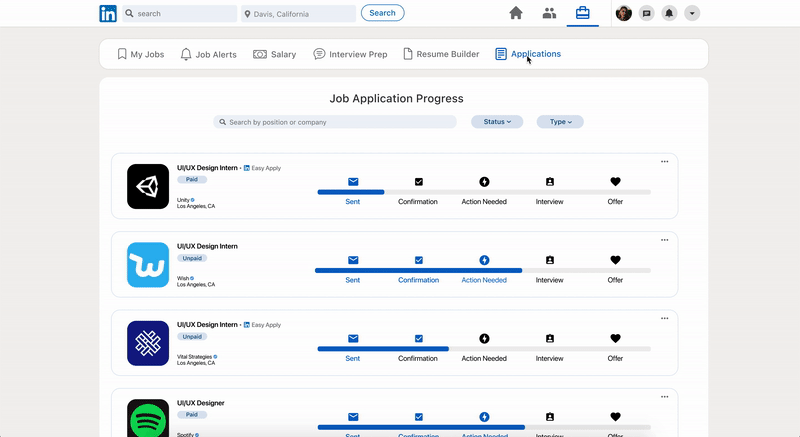The height and width of the screenshot is (437, 800).
Task: Click the Sent envelope icon for Spotify
Action: 353,417
